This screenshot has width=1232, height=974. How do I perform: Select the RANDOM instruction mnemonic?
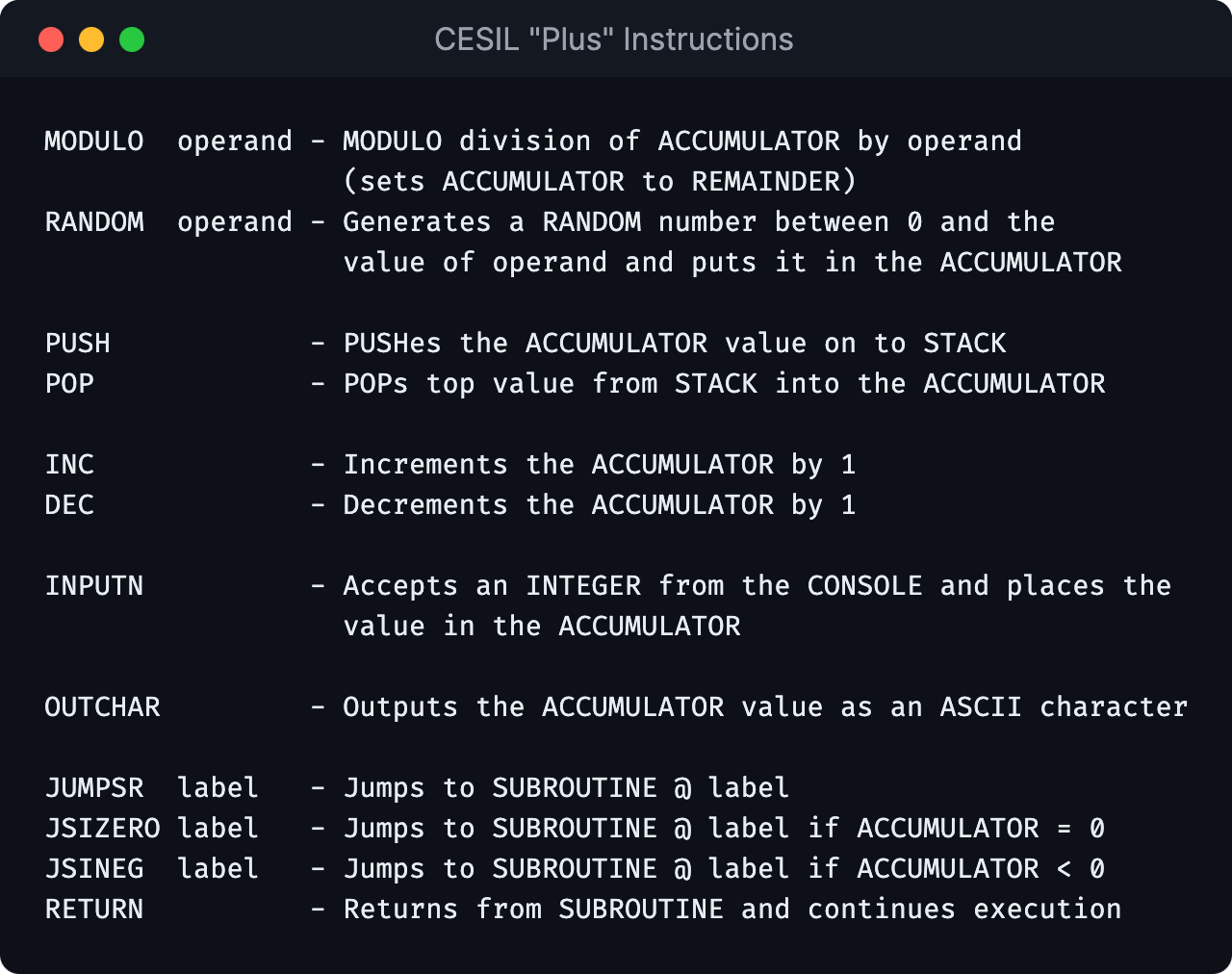click(93, 221)
